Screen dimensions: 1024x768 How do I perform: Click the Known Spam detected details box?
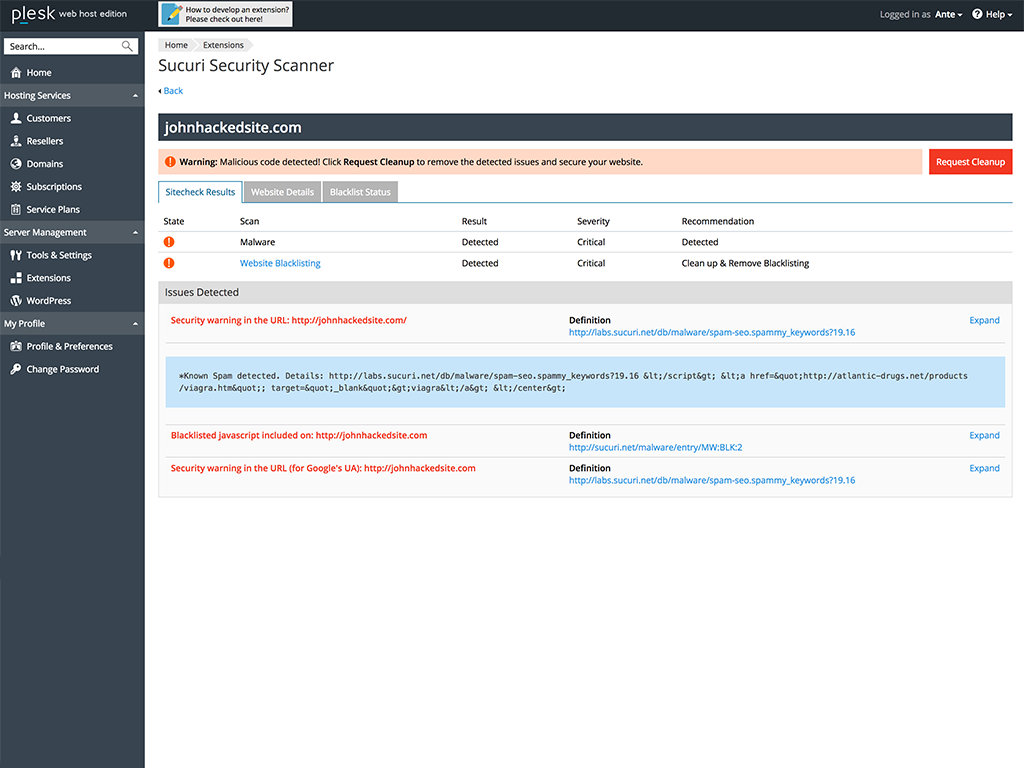point(585,382)
